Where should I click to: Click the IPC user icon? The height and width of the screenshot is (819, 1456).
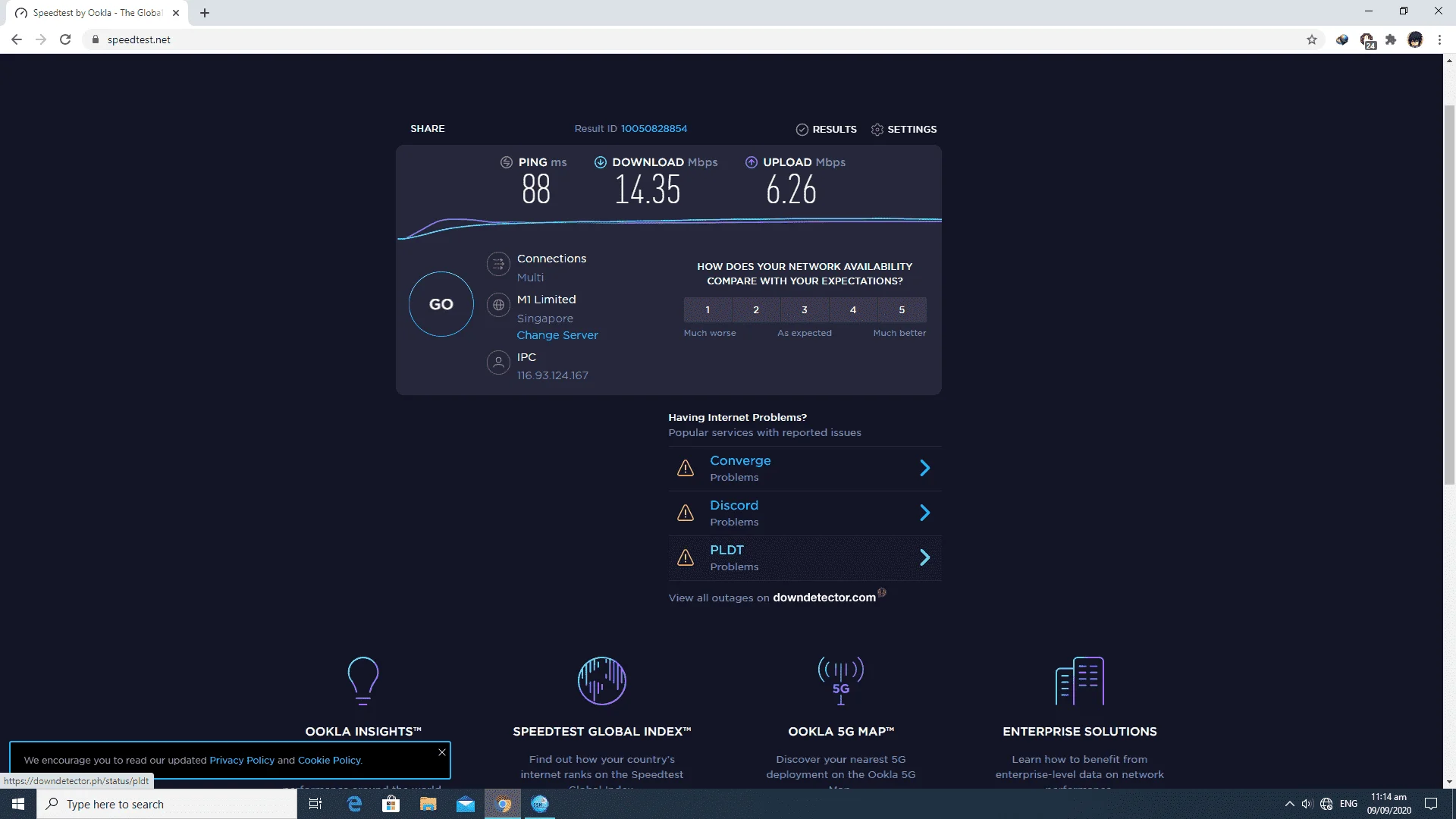point(498,362)
